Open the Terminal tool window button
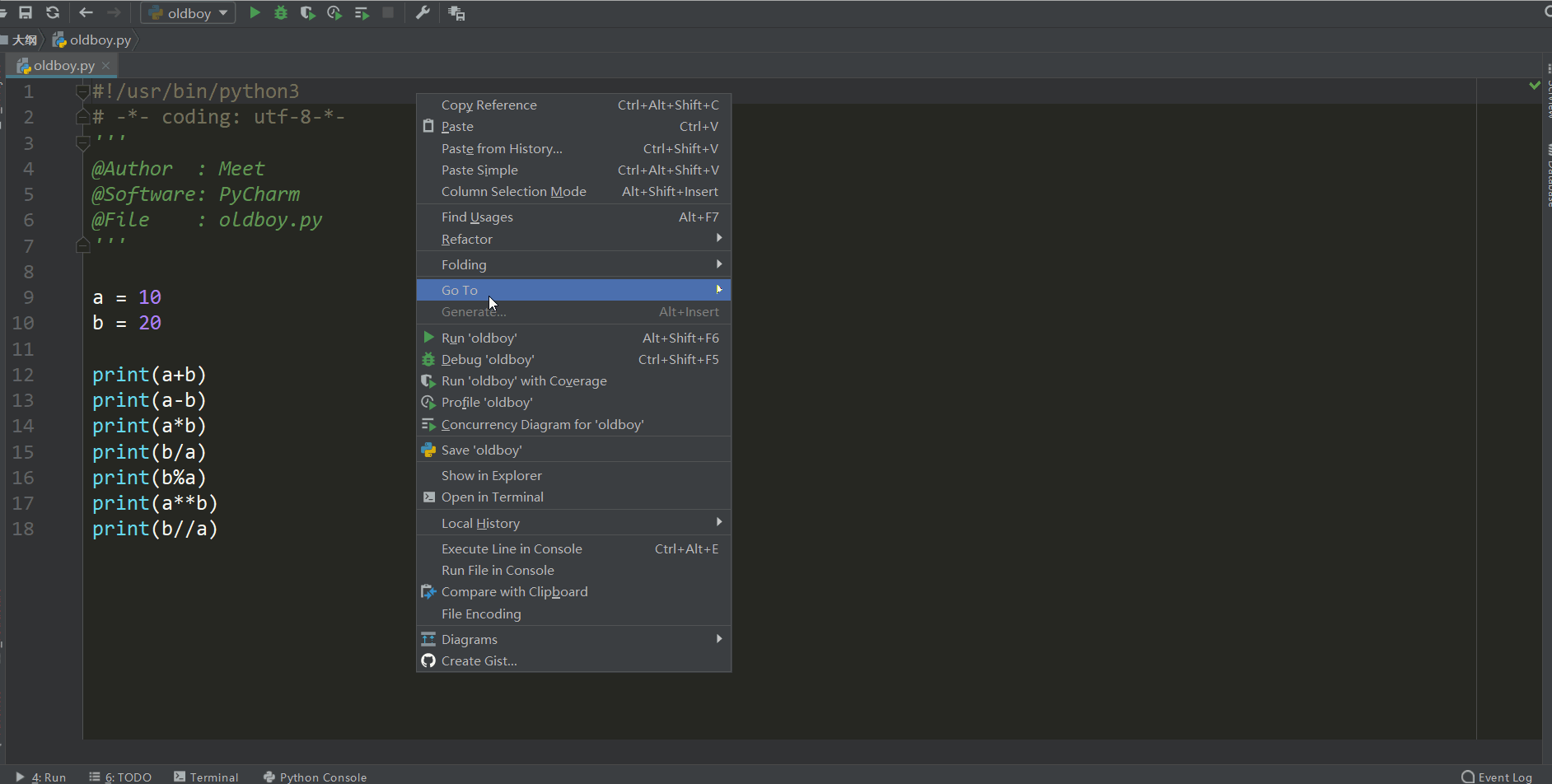 [x=206, y=777]
